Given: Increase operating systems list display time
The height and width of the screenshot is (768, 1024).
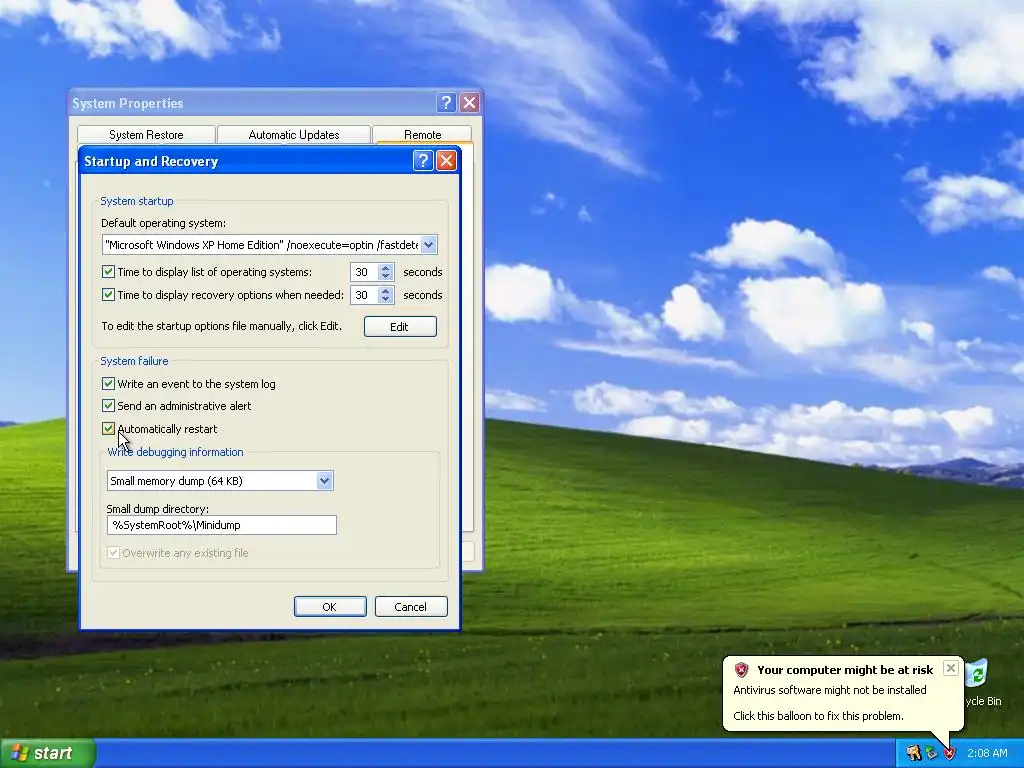Looking at the screenshot, I should click(x=385, y=267).
